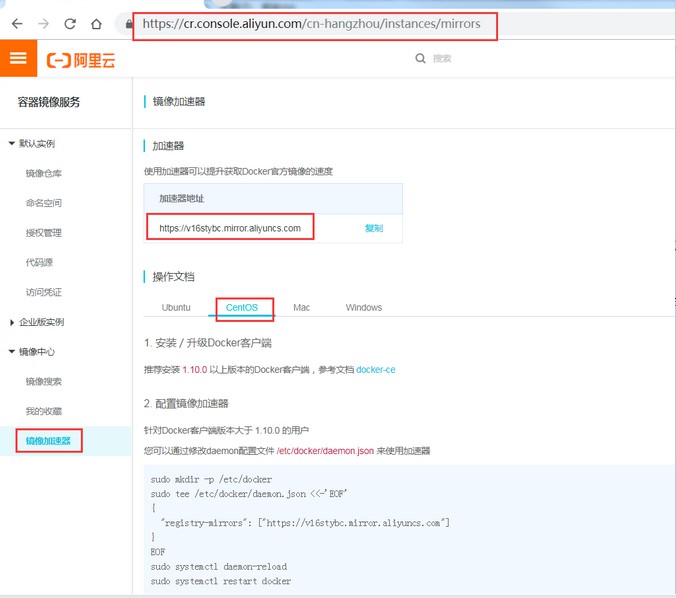Click the 镜像加速器 page title
676x598 pixels.
tap(179, 102)
